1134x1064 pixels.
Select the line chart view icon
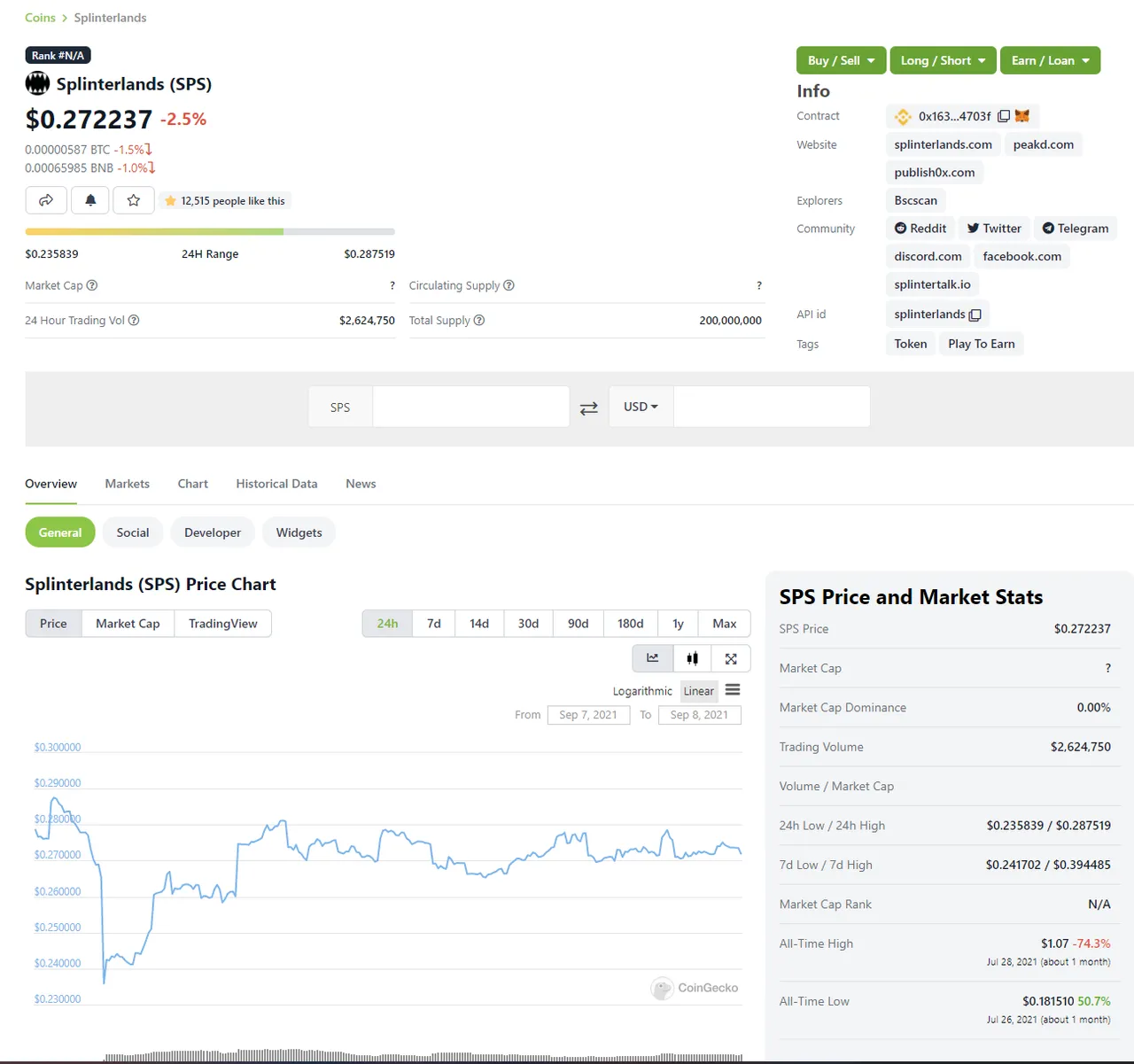pos(653,658)
